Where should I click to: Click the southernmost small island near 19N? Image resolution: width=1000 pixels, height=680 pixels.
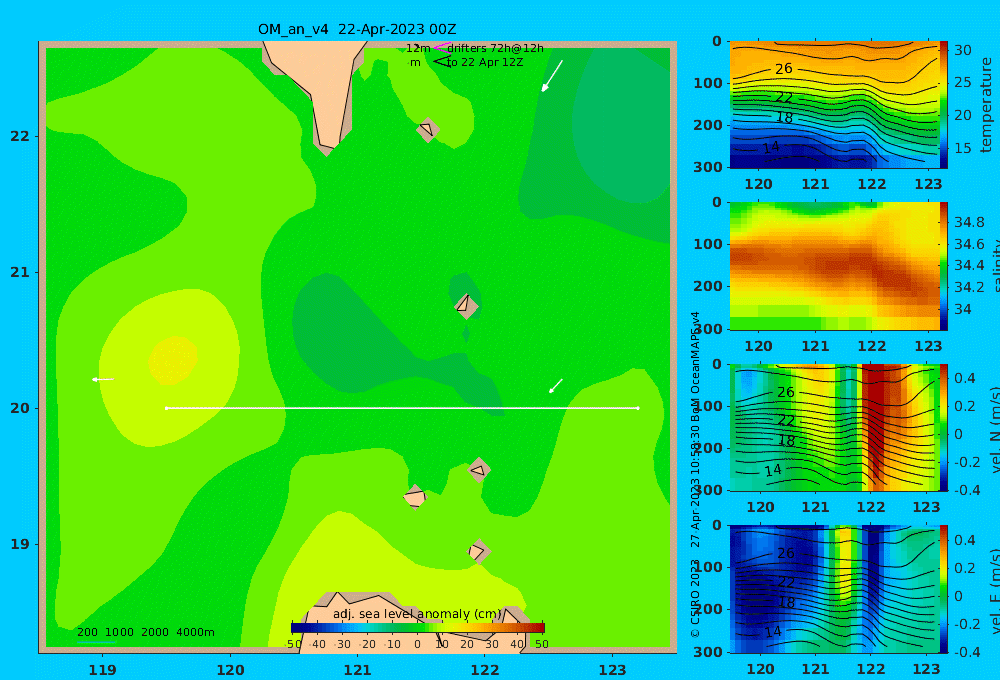(478, 551)
